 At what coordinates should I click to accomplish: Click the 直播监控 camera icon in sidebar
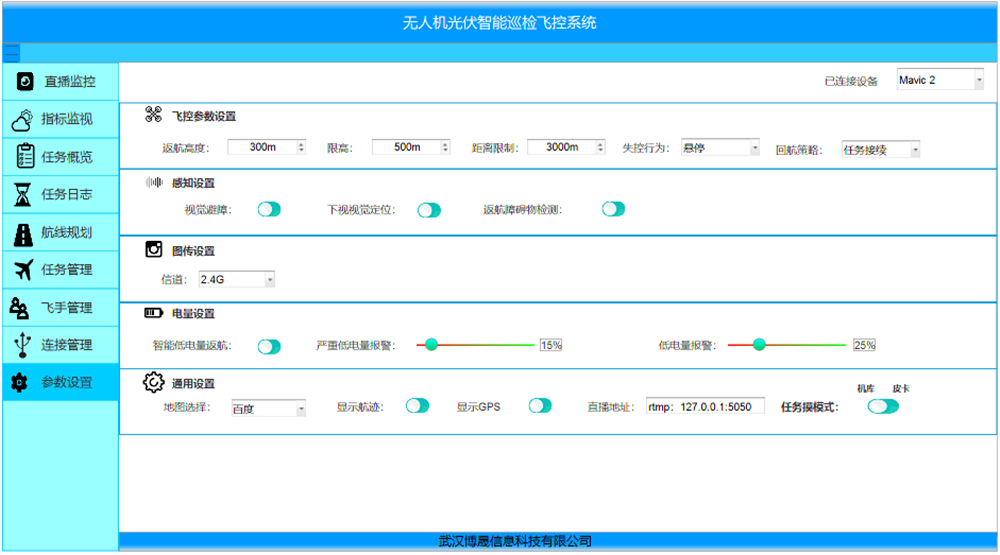click(x=25, y=81)
